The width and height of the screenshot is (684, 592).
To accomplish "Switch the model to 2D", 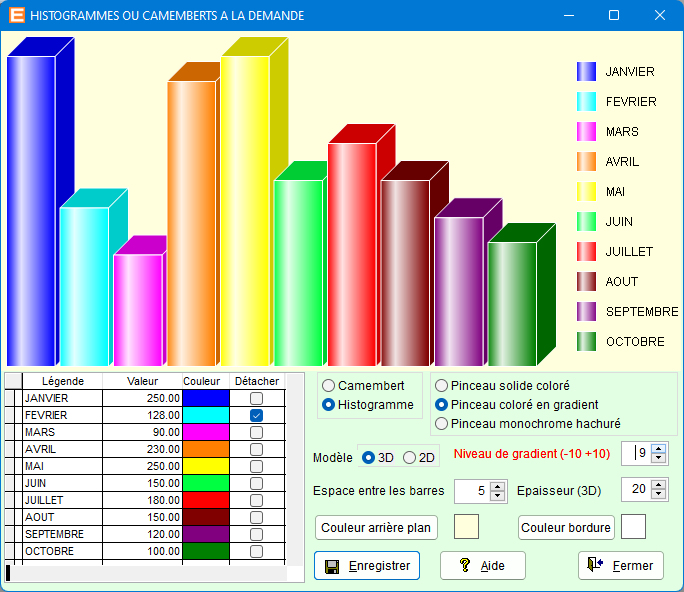I will 409,457.
